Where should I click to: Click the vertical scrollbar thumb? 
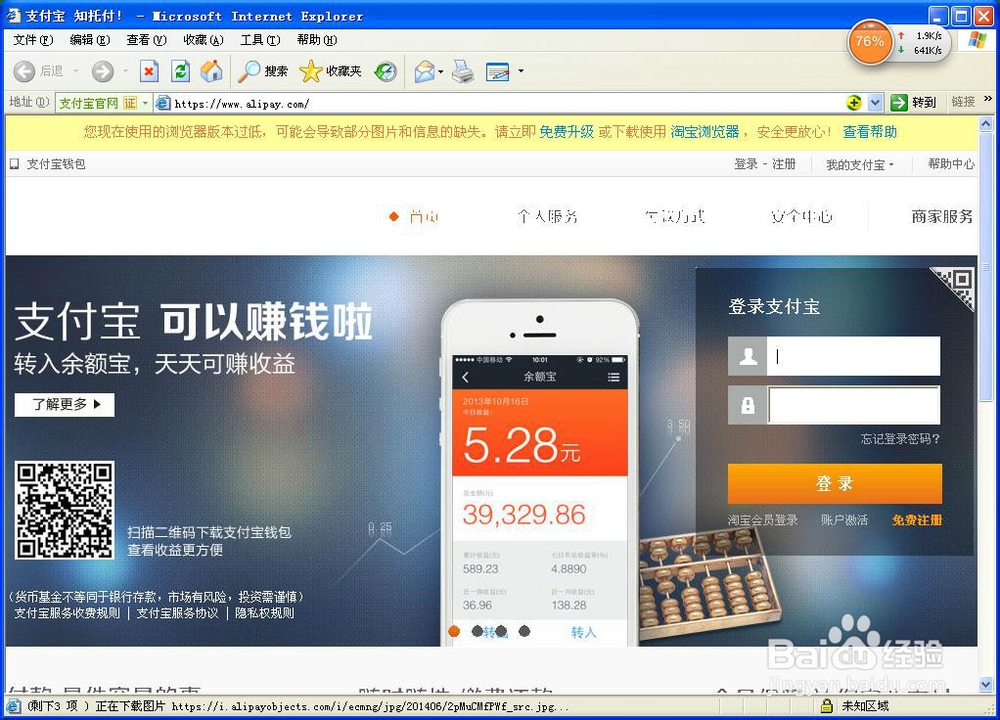986,266
